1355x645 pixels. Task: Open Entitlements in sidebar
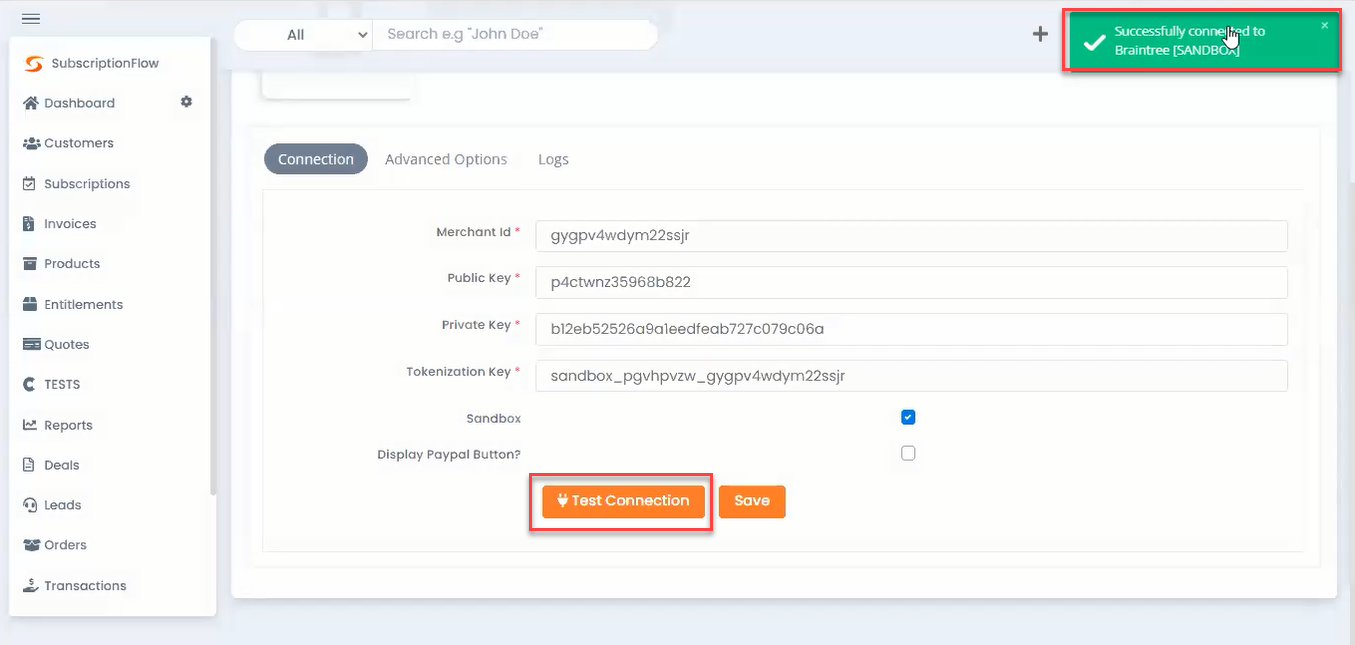(83, 304)
